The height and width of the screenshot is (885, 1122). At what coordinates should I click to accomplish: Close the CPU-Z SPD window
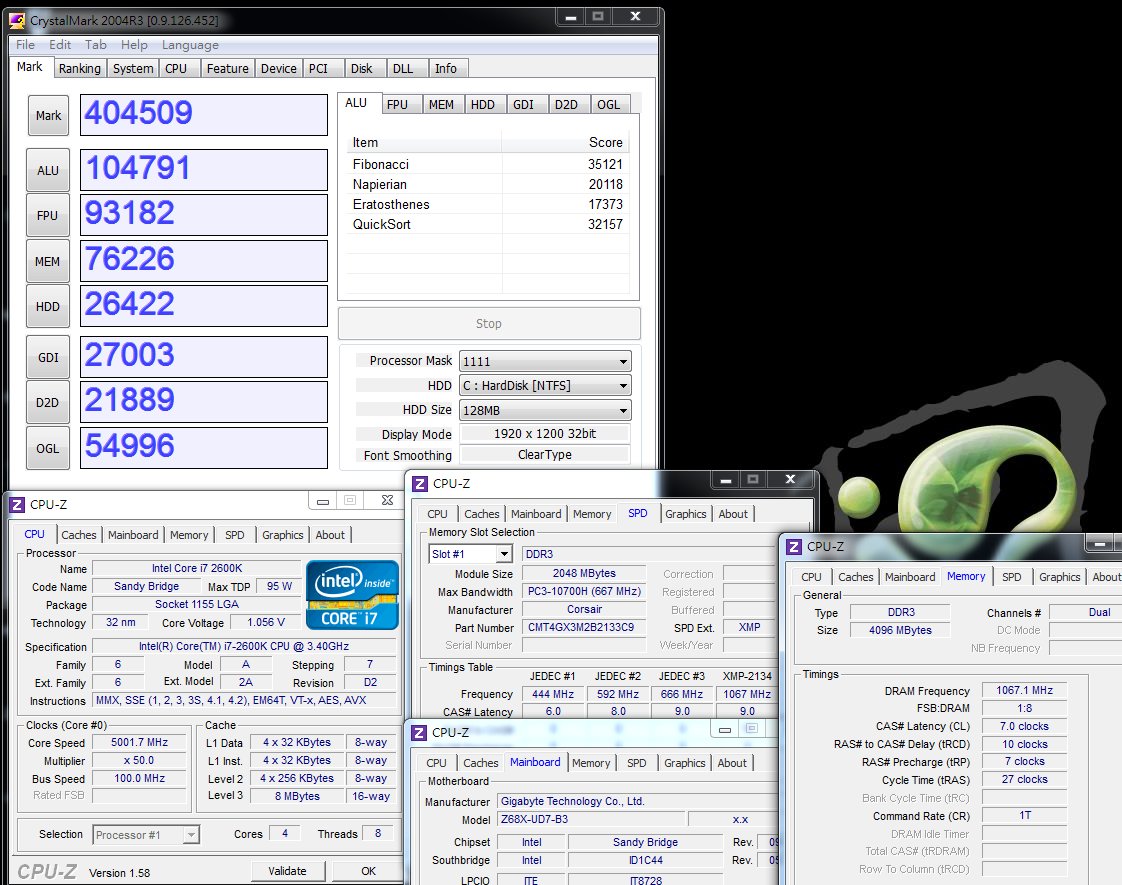pos(790,479)
